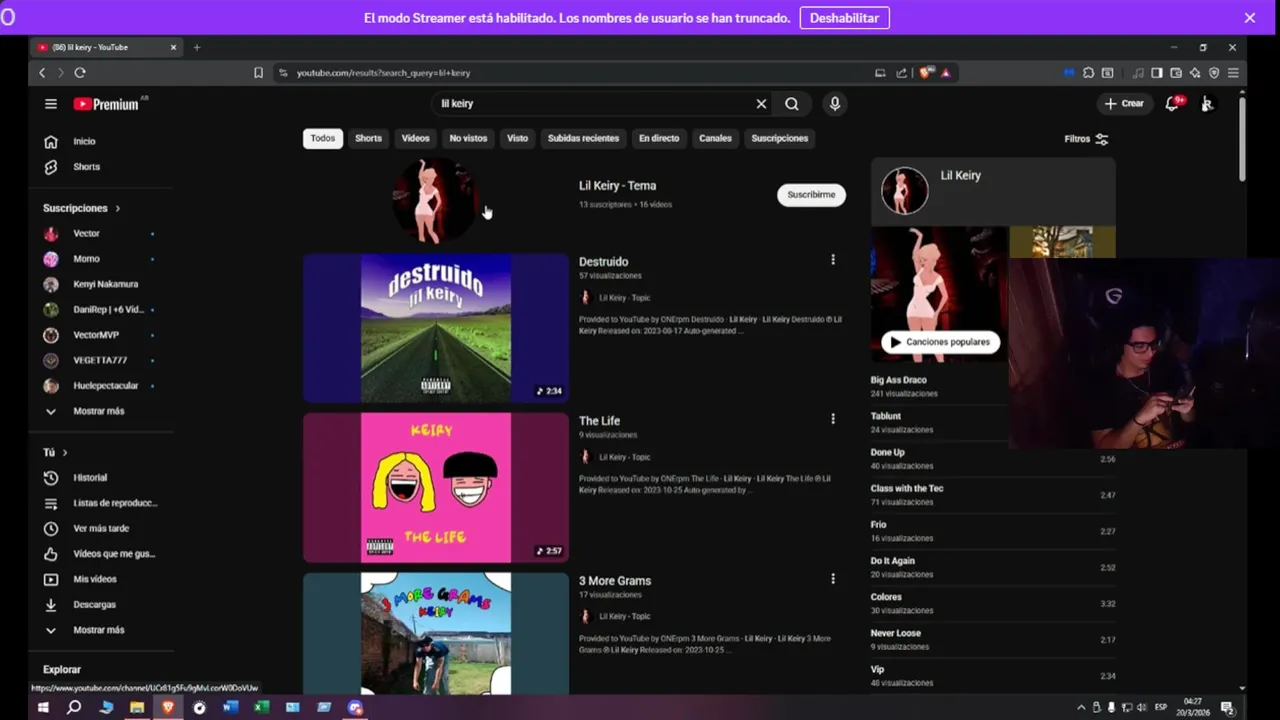The image size is (1280, 720).
Task: Click the Crear button
Action: 1124,104
